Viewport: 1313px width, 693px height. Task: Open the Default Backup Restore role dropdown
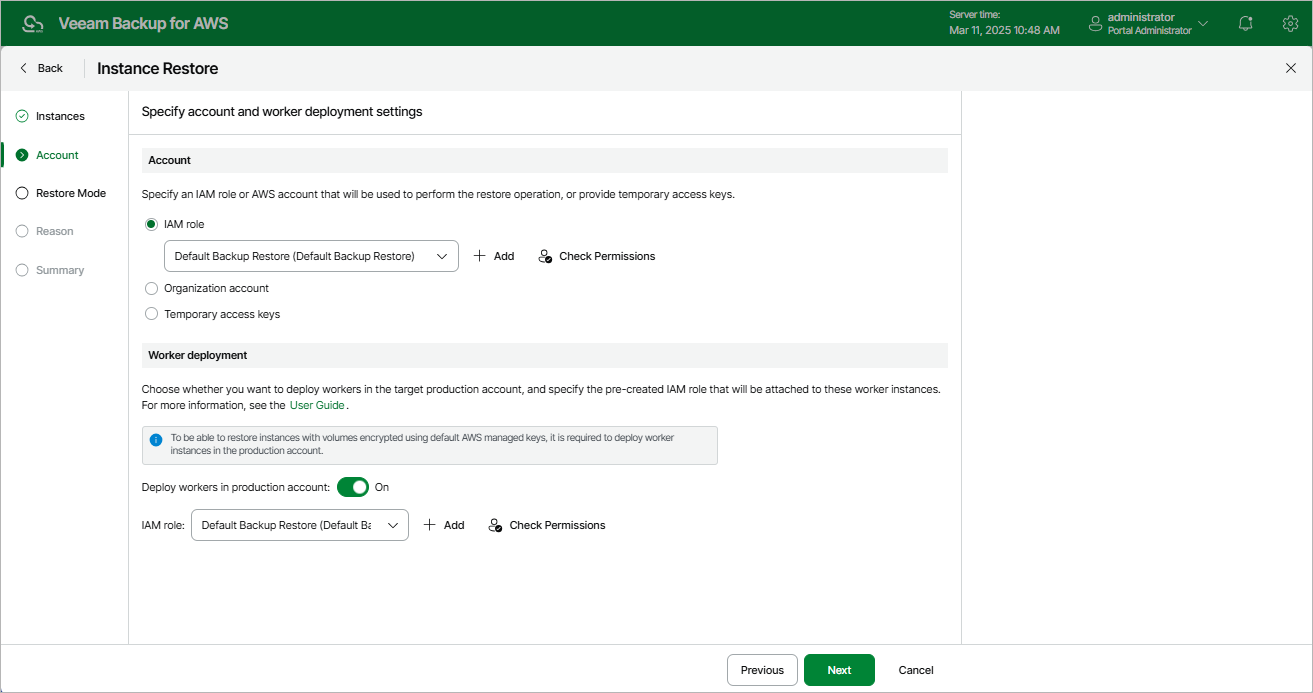[x=310, y=256]
